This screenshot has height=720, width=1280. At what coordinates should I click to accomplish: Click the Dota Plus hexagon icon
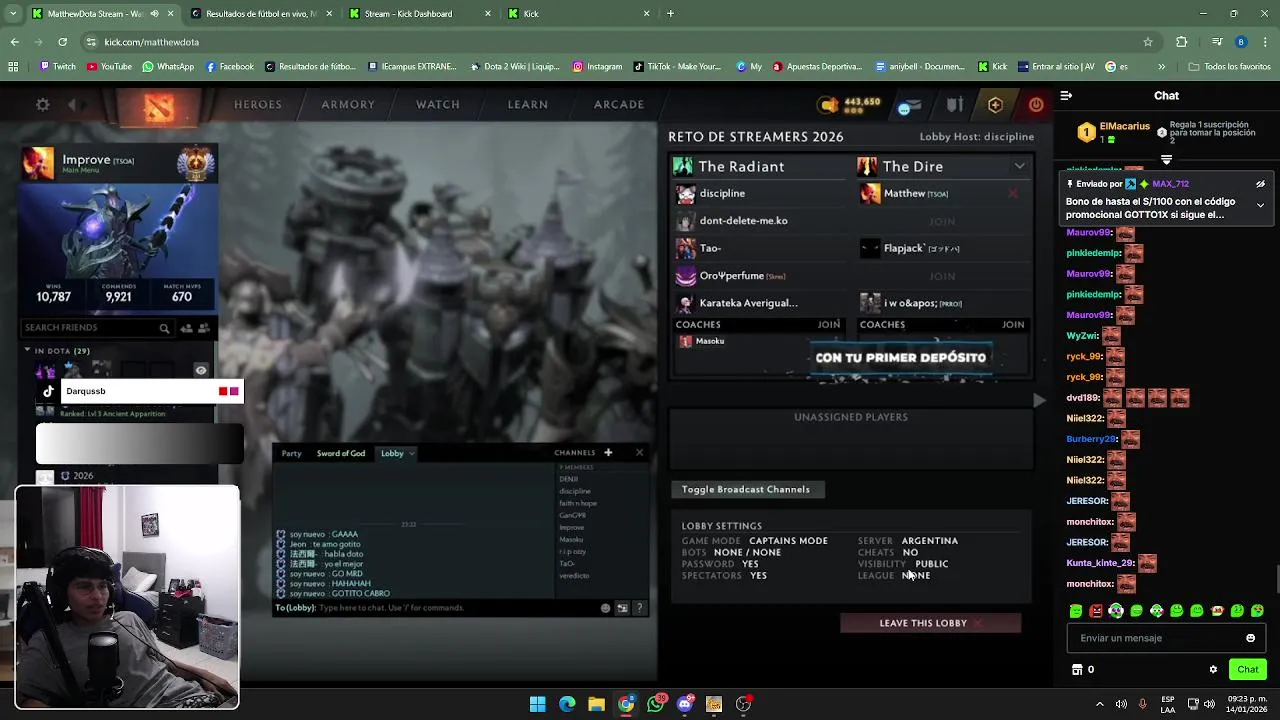coord(995,104)
